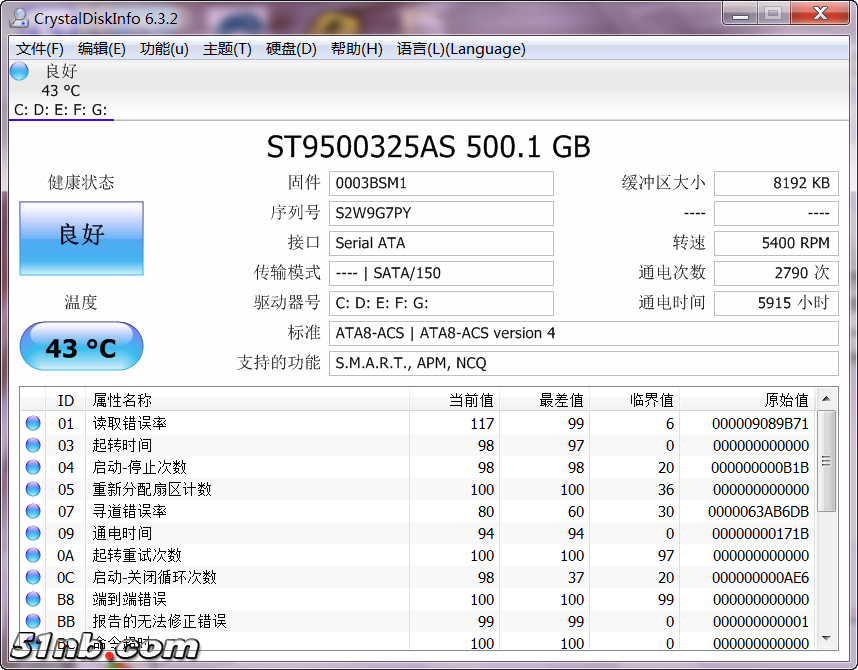Click the status icon for 07 寻道错误率
The height and width of the screenshot is (670, 858).
point(33,511)
